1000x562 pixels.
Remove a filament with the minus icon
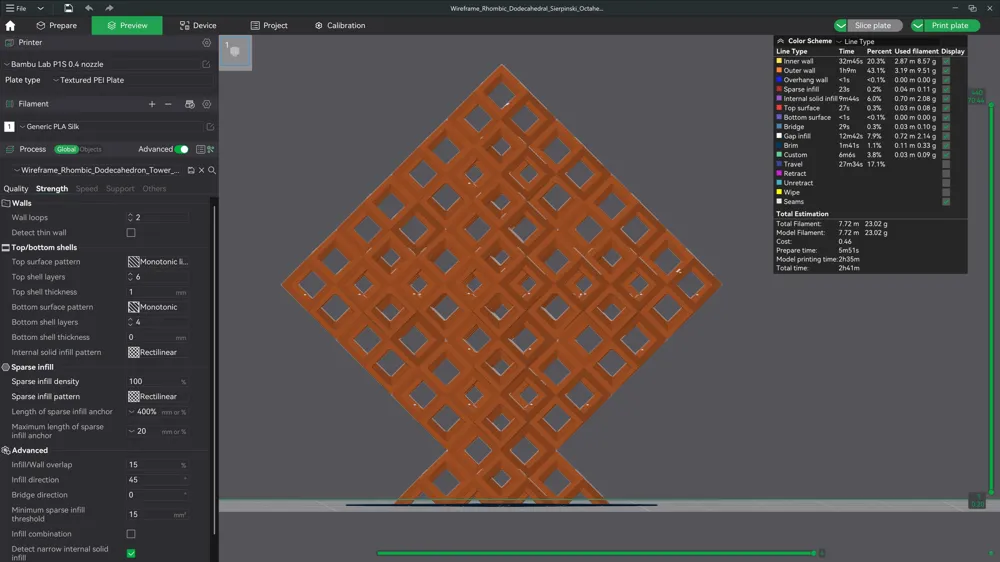[168, 104]
